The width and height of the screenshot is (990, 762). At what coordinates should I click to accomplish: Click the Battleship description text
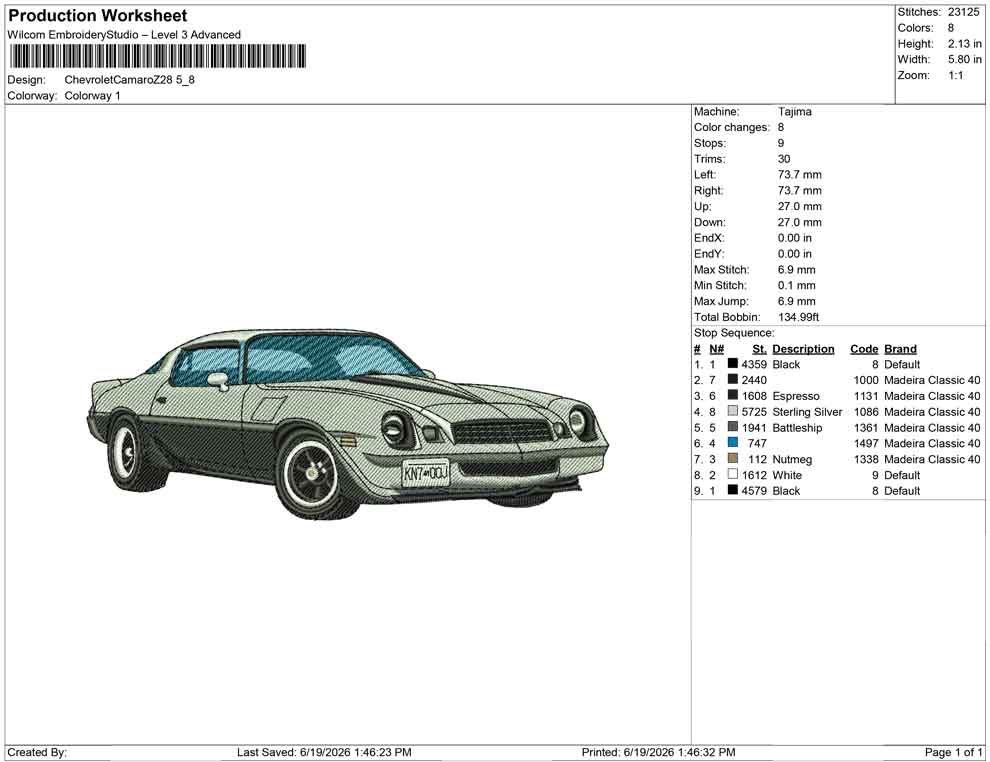(797, 427)
